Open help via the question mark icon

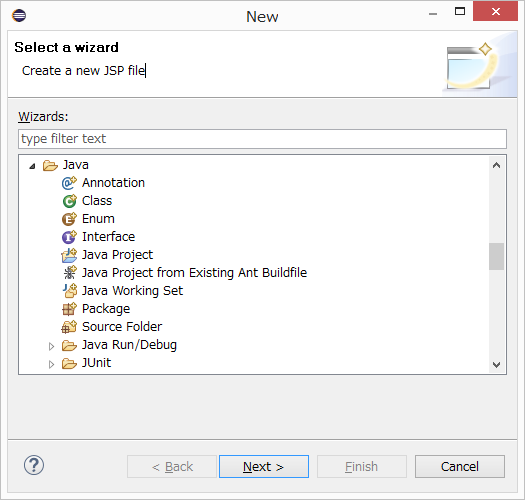point(34,466)
